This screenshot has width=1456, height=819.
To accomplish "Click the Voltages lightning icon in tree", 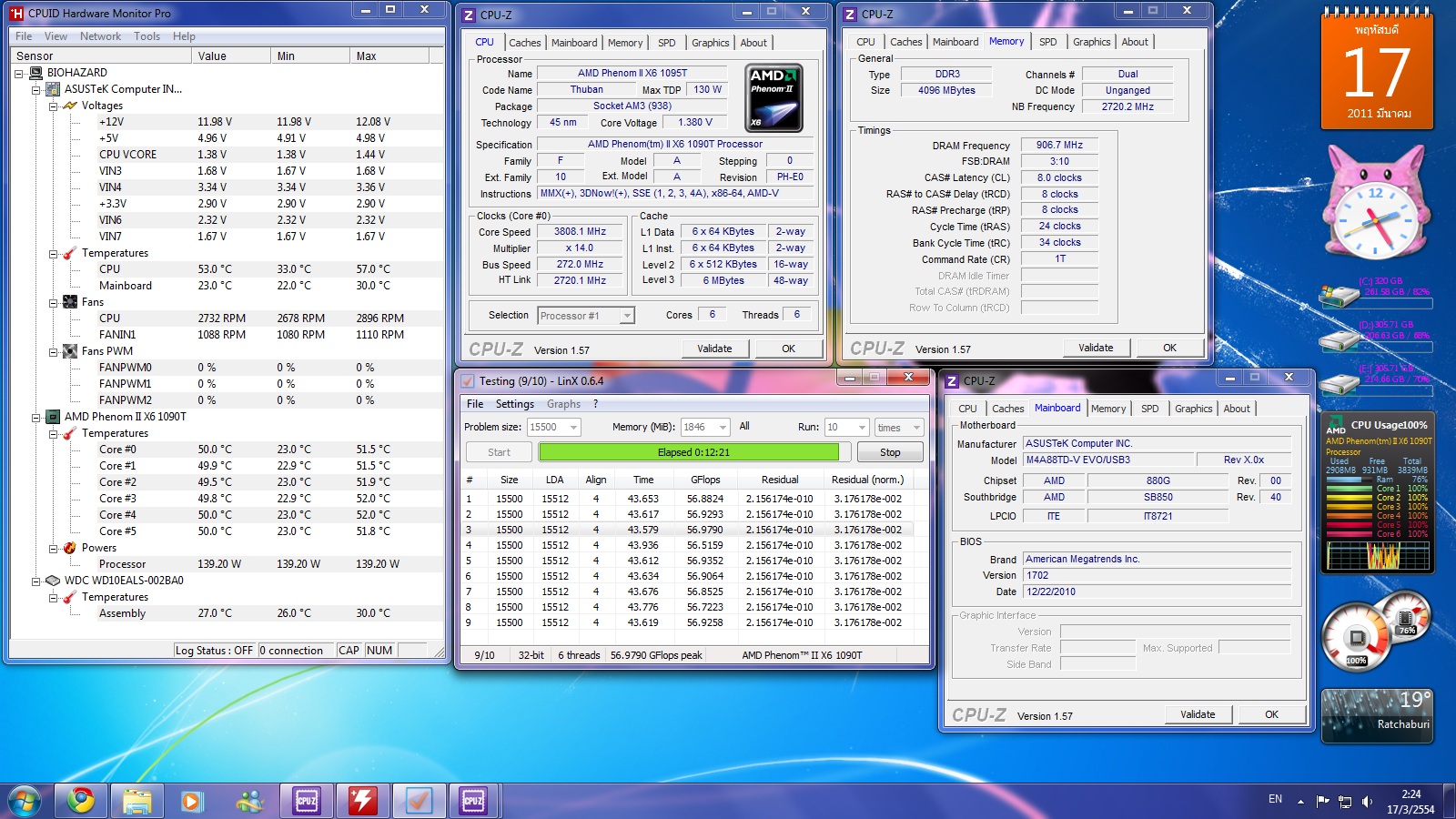I will coord(70,106).
